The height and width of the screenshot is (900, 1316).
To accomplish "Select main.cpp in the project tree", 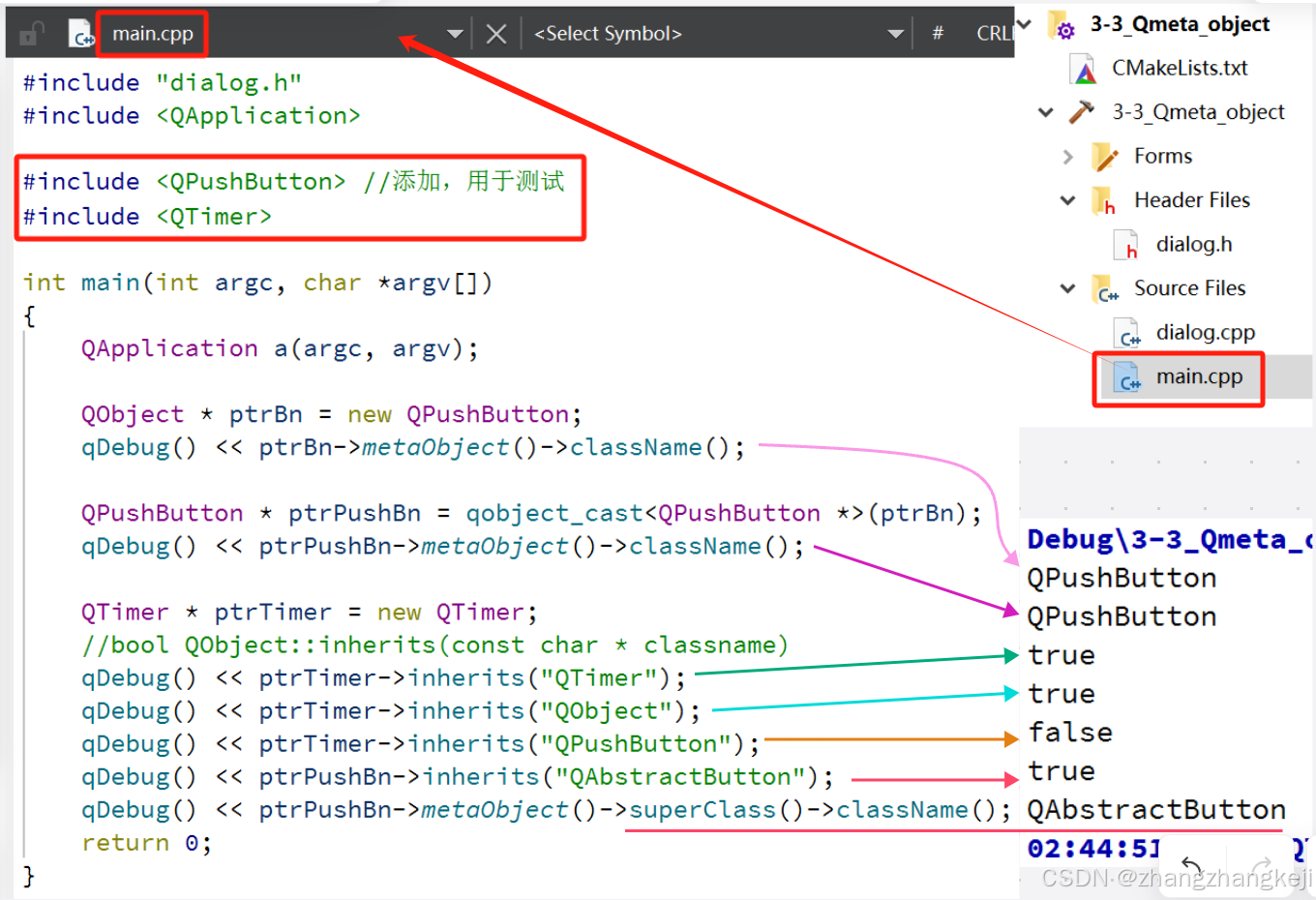I will click(x=1199, y=376).
